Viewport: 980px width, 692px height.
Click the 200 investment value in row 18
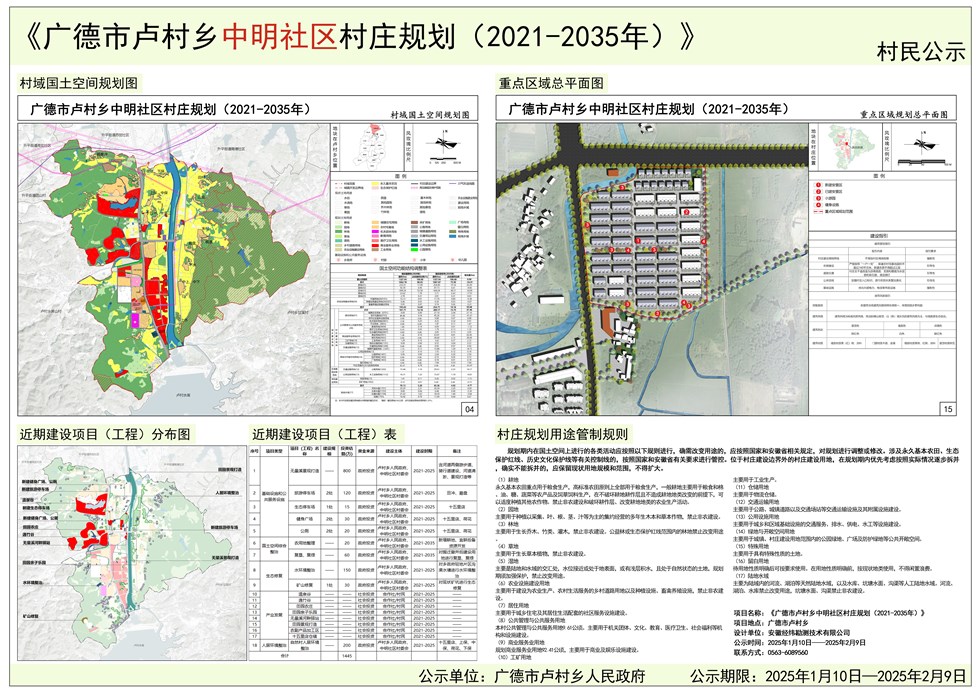tap(347, 645)
